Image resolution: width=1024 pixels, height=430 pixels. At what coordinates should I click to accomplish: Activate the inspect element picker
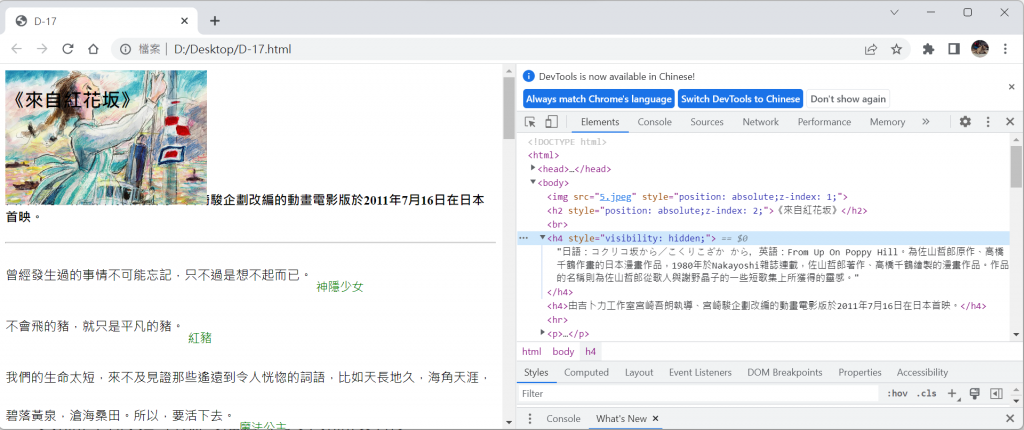(530, 122)
